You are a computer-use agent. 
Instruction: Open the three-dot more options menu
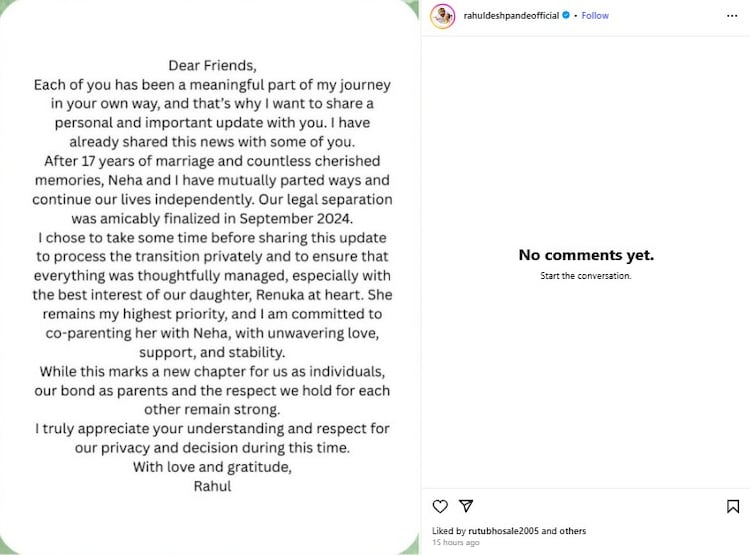[x=732, y=16]
